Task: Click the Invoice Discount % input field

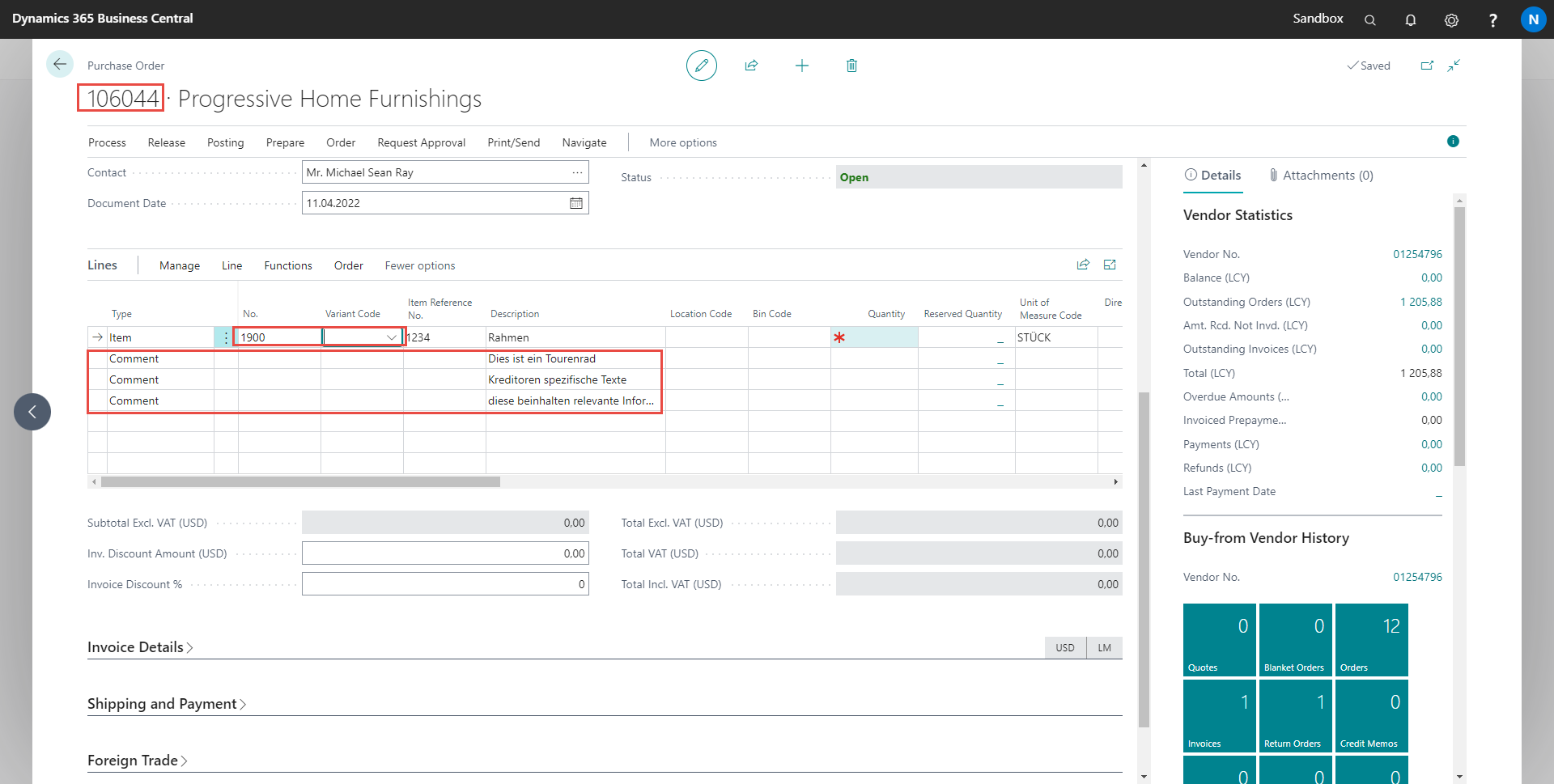Action: (x=444, y=584)
